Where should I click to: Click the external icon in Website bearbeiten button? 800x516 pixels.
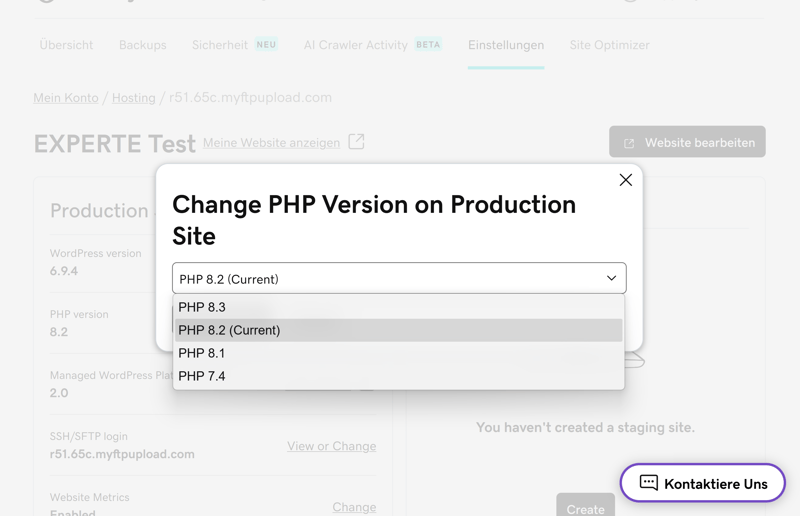point(629,143)
